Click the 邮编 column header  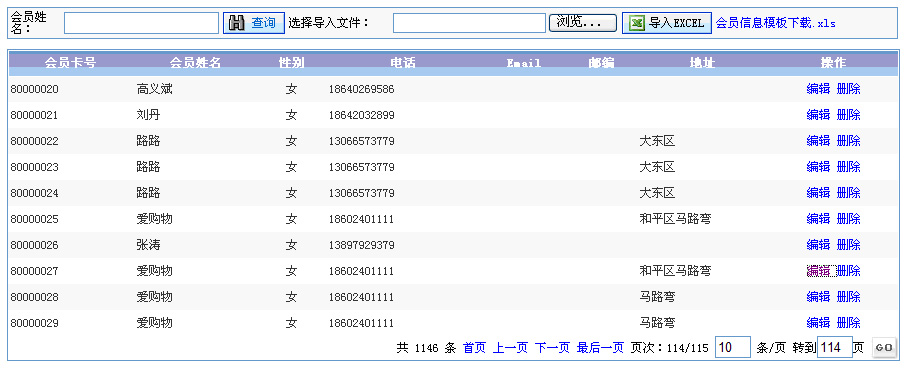[x=601, y=62]
